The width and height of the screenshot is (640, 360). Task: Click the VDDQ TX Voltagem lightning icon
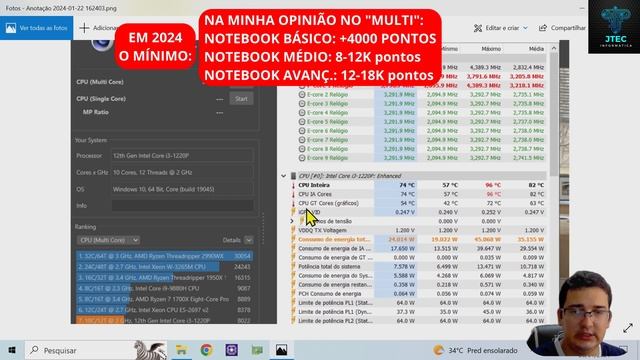coord(293,230)
